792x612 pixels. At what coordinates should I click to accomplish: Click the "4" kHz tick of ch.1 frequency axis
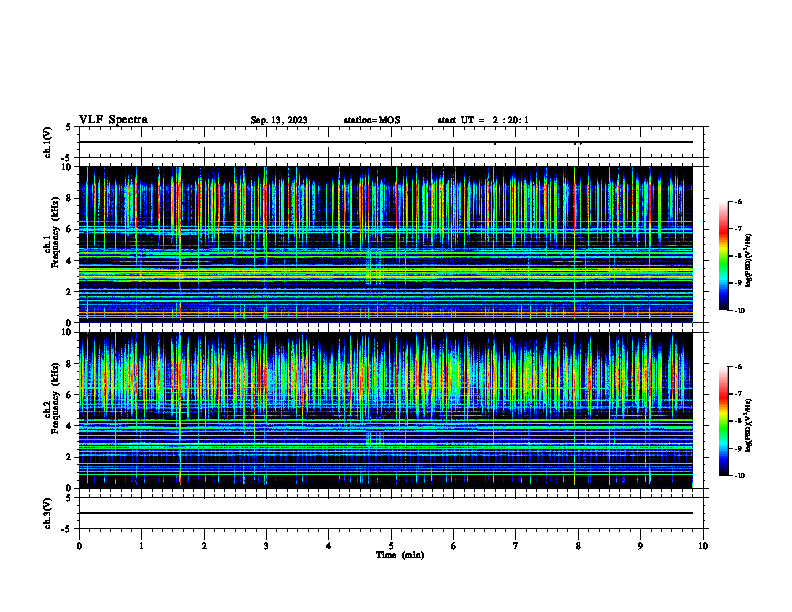pyautogui.click(x=69, y=261)
